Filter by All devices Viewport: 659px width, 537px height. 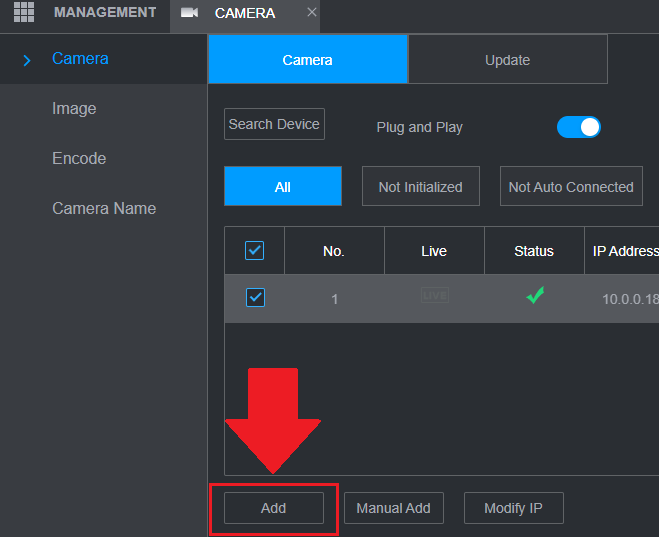282,186
